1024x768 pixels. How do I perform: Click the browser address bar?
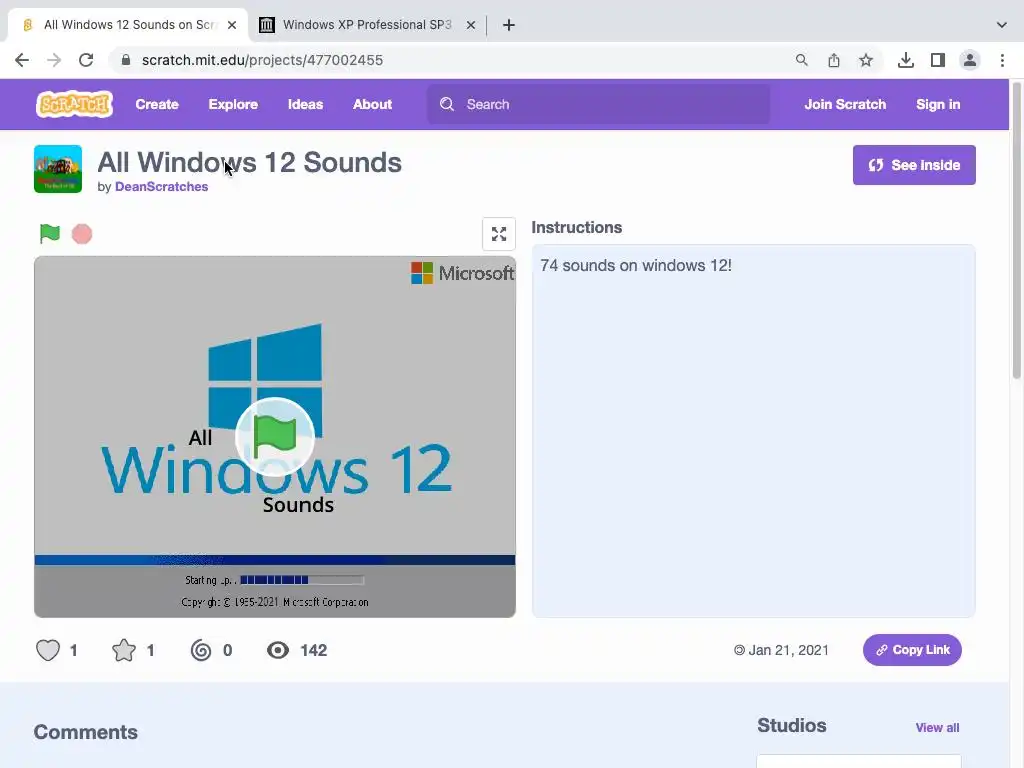[451, 60]
